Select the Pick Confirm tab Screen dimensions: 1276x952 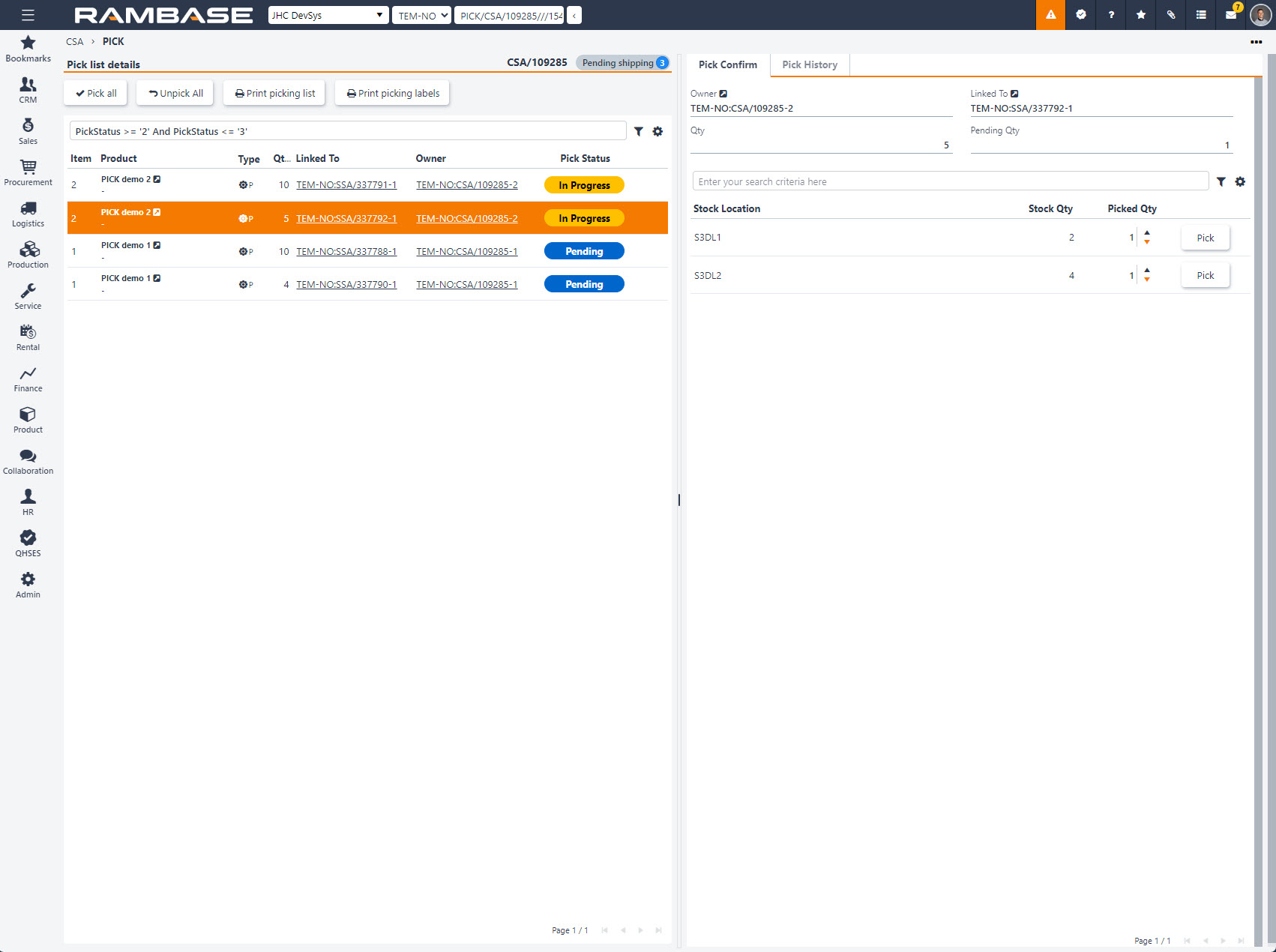pos(727,64)
